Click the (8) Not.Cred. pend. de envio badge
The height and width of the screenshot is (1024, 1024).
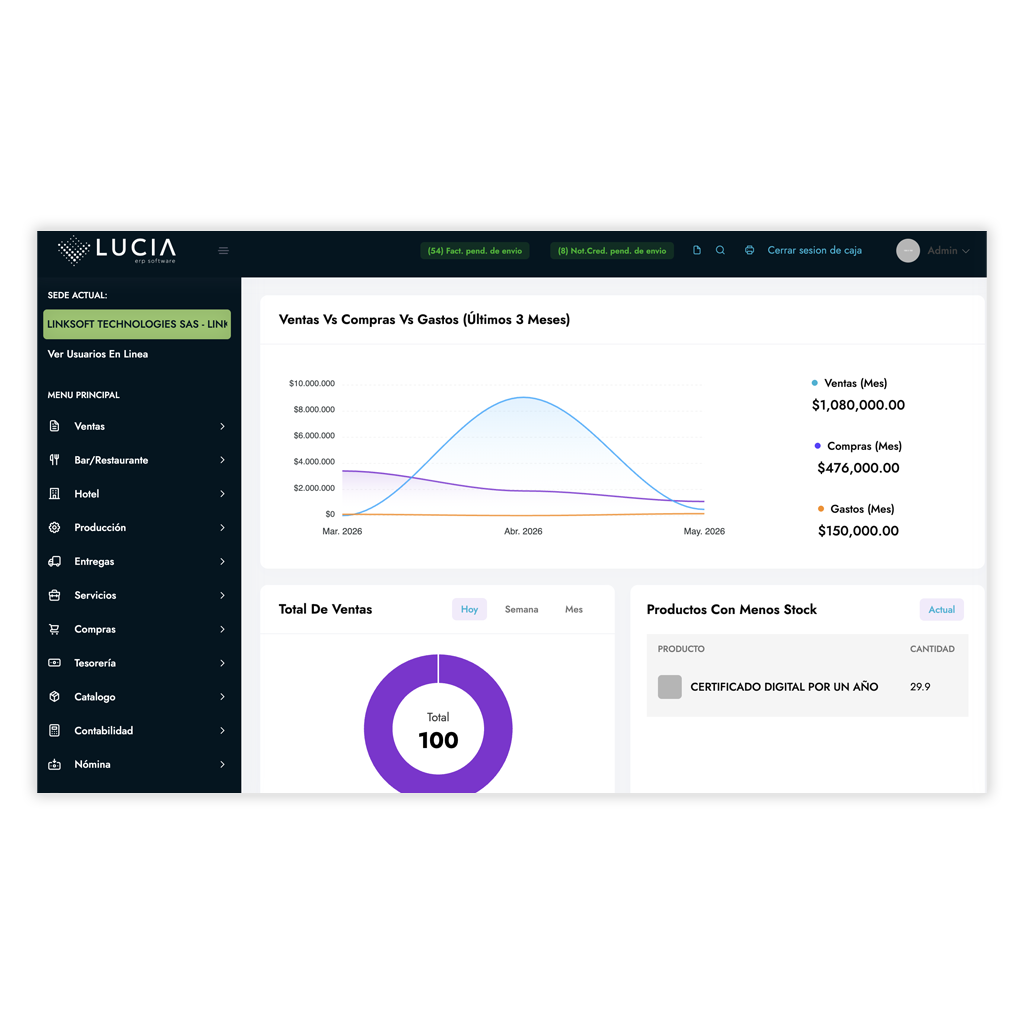(612, 251)
